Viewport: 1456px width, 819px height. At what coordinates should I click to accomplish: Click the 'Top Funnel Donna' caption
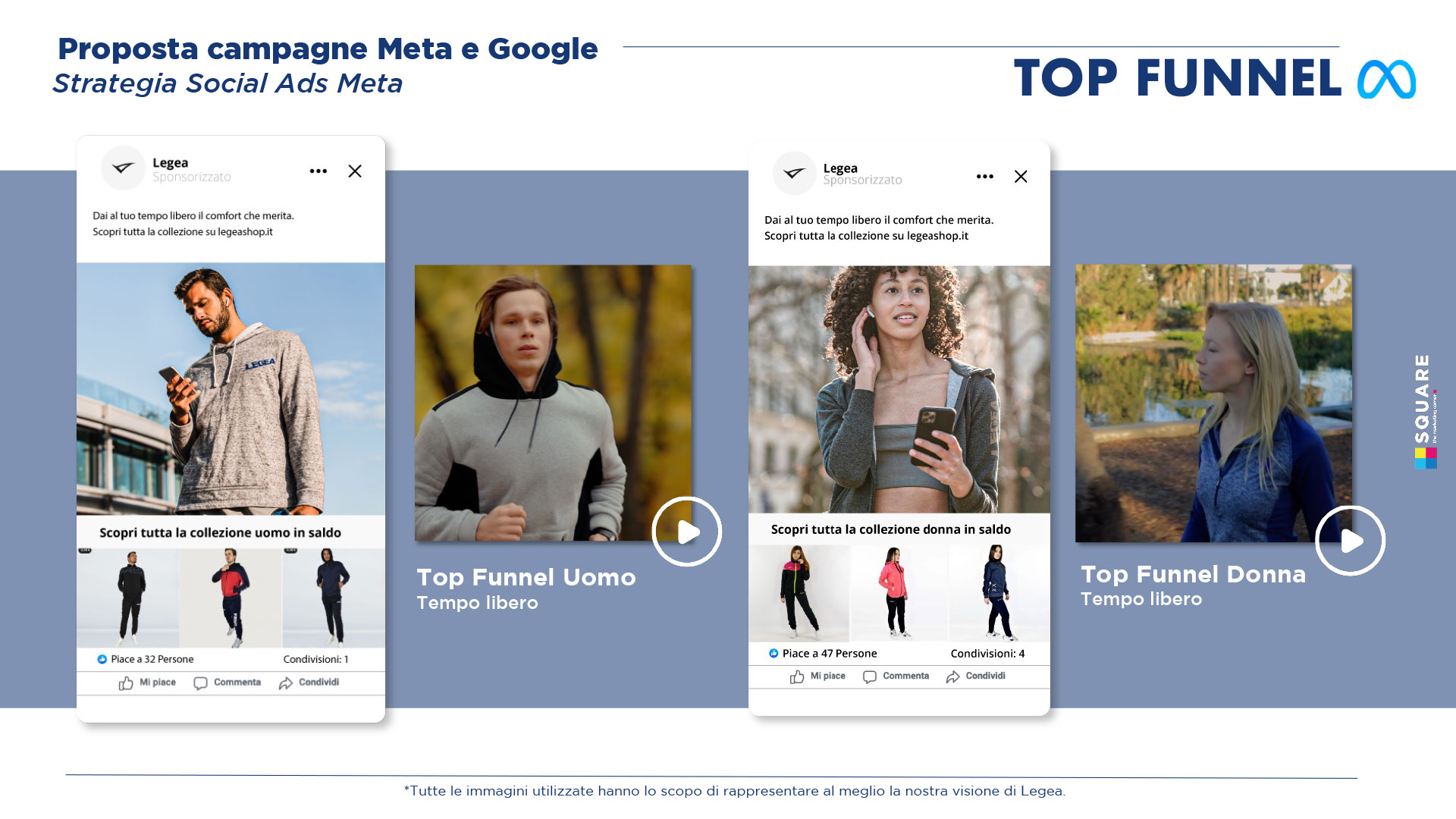point(1194,574)
